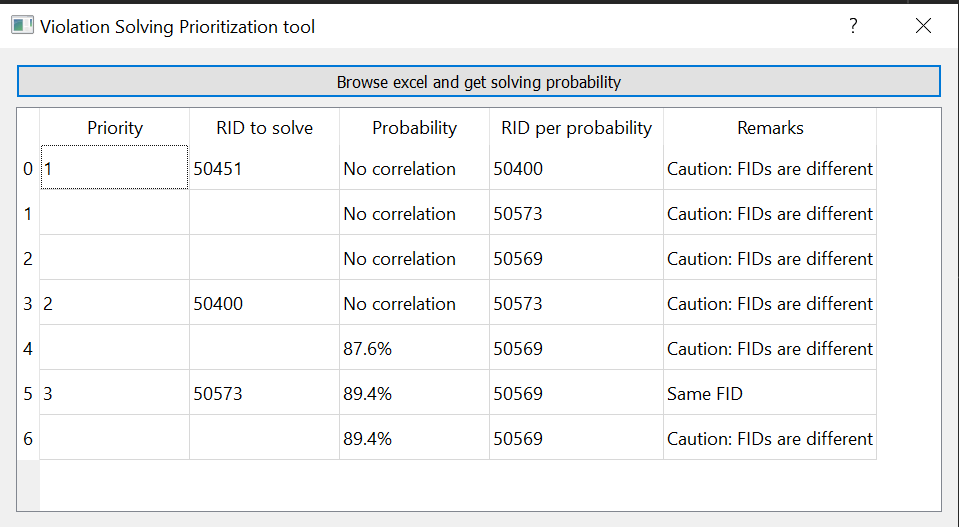Click Priority cell containing 2
This screenshot has height=527, width=959.
114,303
